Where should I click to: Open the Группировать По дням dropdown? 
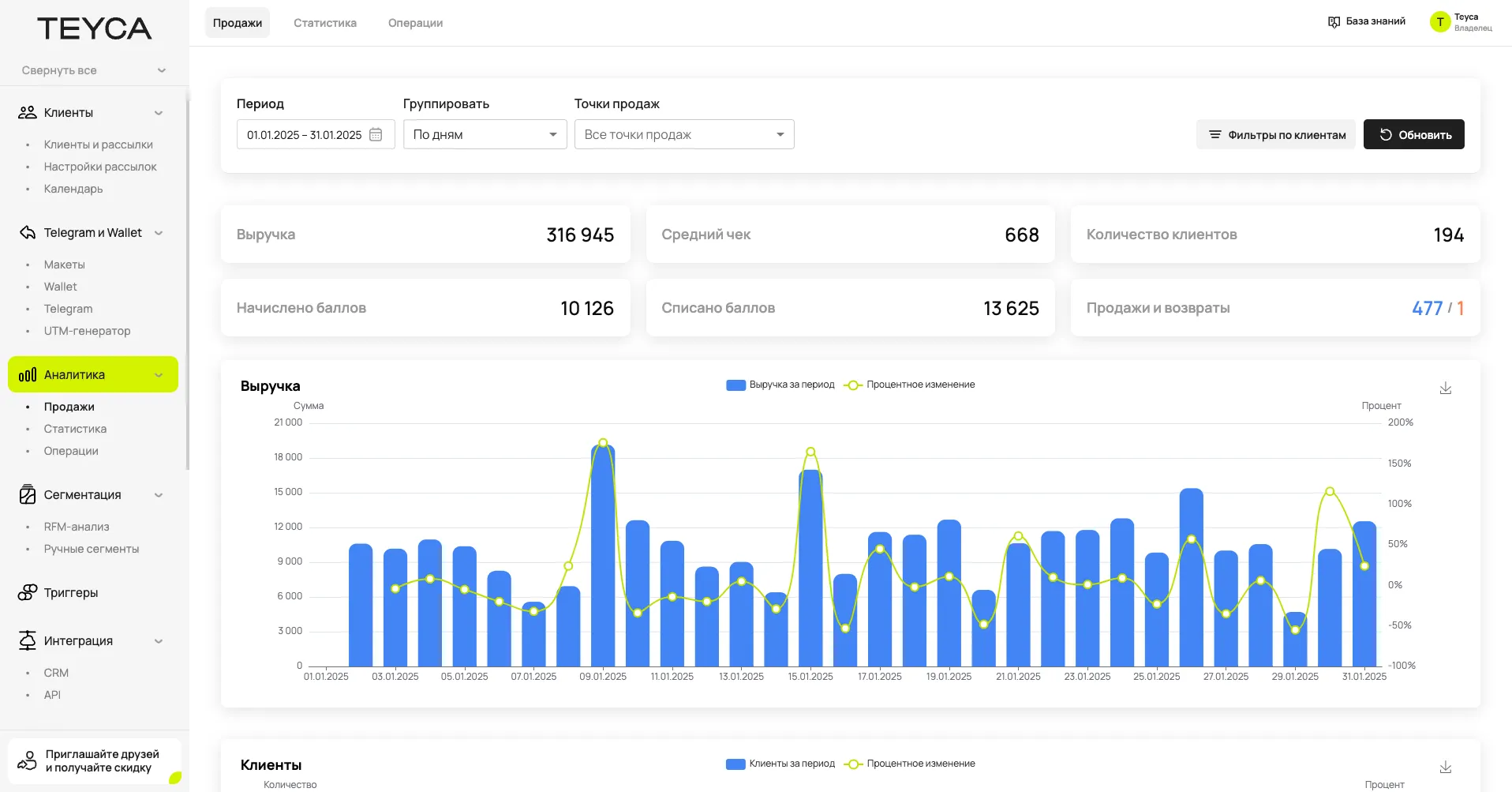(485, 134)
